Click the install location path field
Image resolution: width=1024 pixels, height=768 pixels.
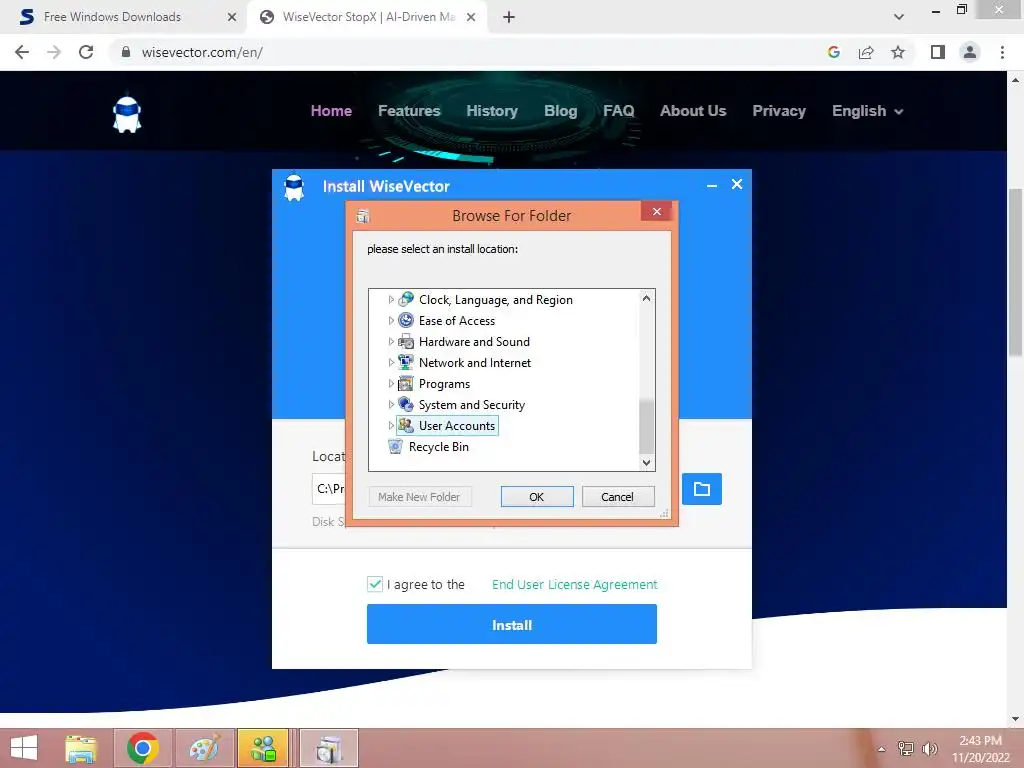click(328, 488)
